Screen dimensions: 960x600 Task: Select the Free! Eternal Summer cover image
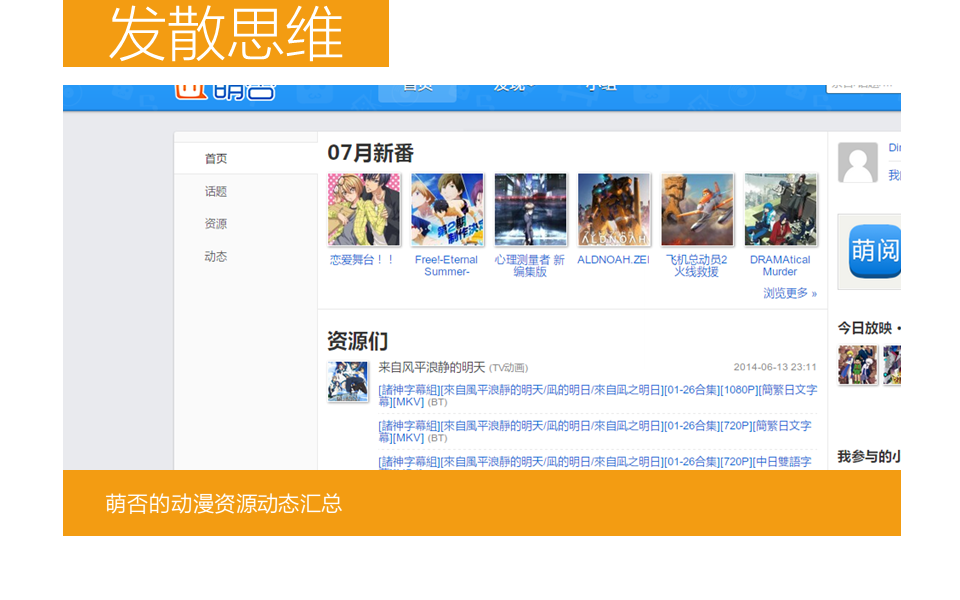(x=447, y=210)
